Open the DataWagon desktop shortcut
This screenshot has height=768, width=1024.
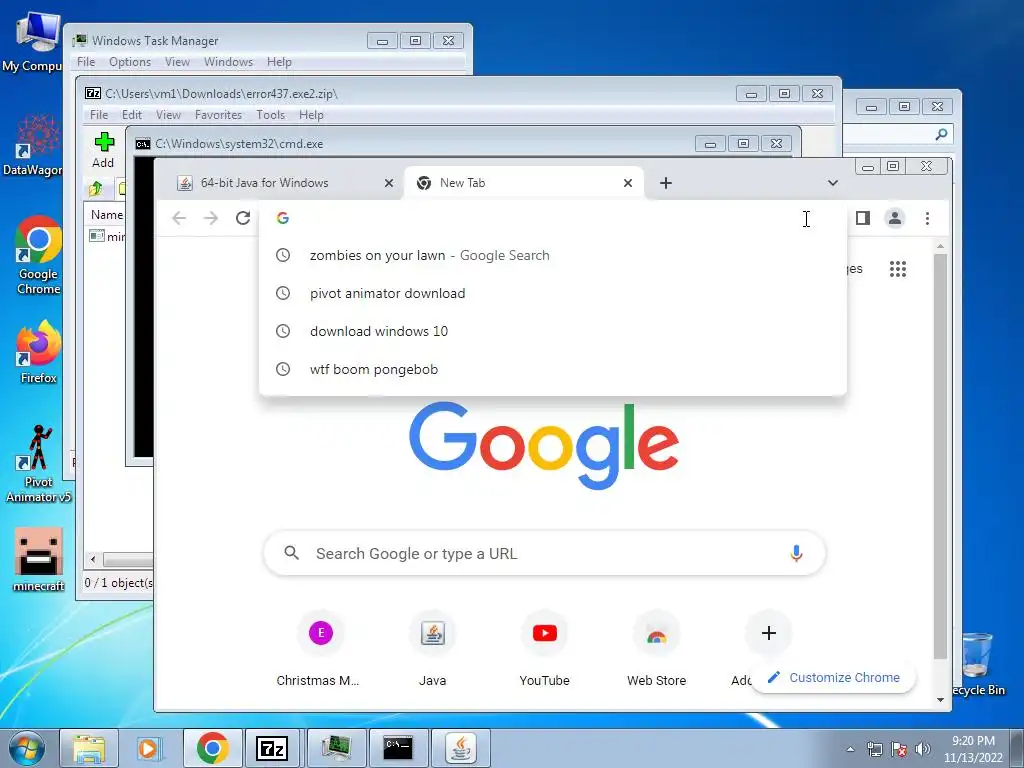[34, 146]
